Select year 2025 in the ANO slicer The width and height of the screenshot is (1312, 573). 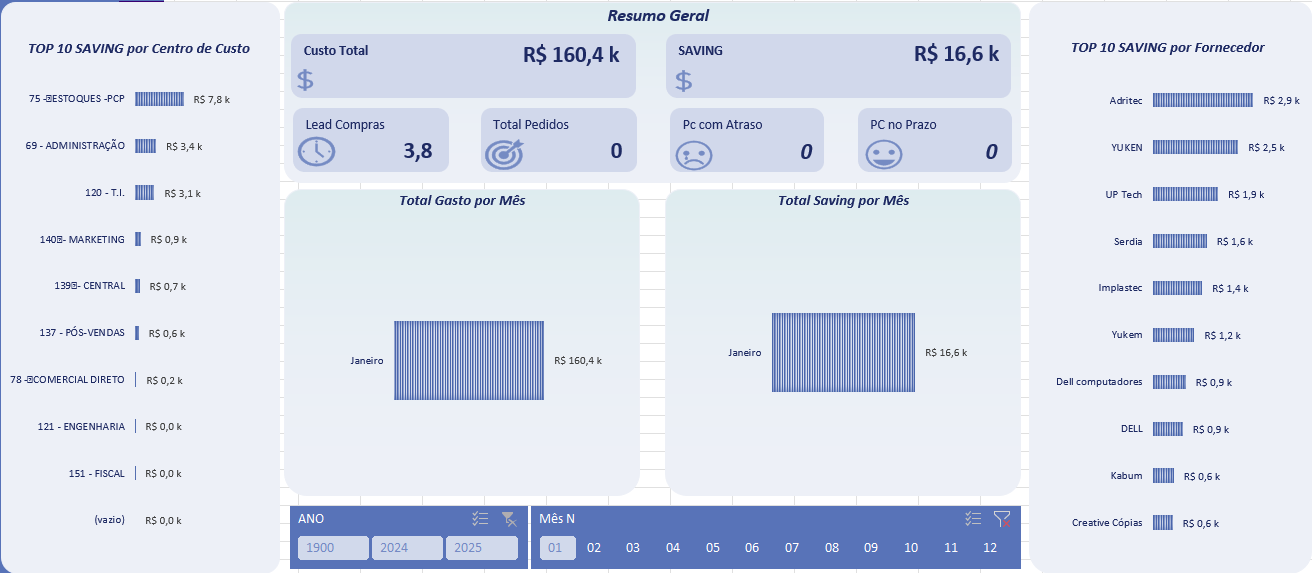click(x=481, y=548)
